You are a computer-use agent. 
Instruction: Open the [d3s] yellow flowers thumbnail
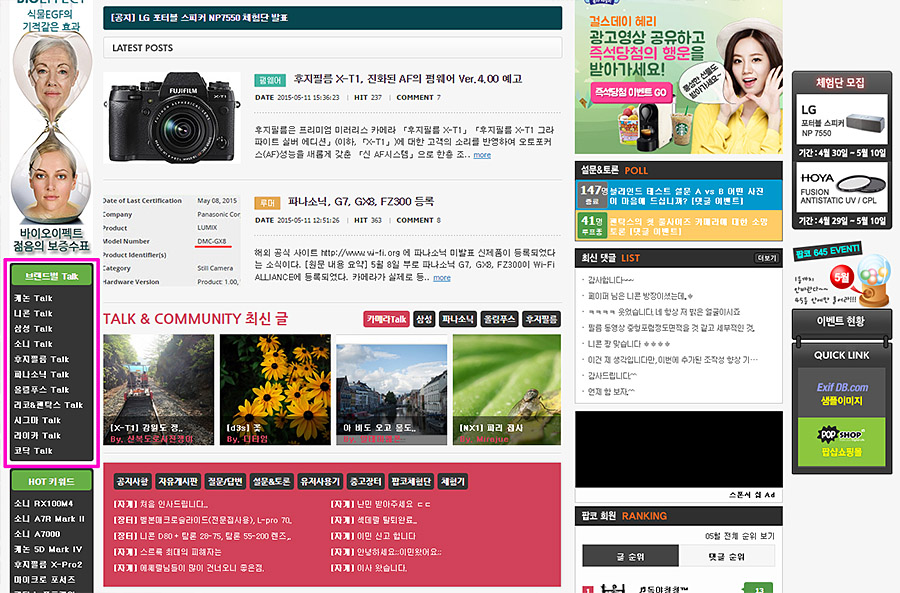tap(276, 390)
